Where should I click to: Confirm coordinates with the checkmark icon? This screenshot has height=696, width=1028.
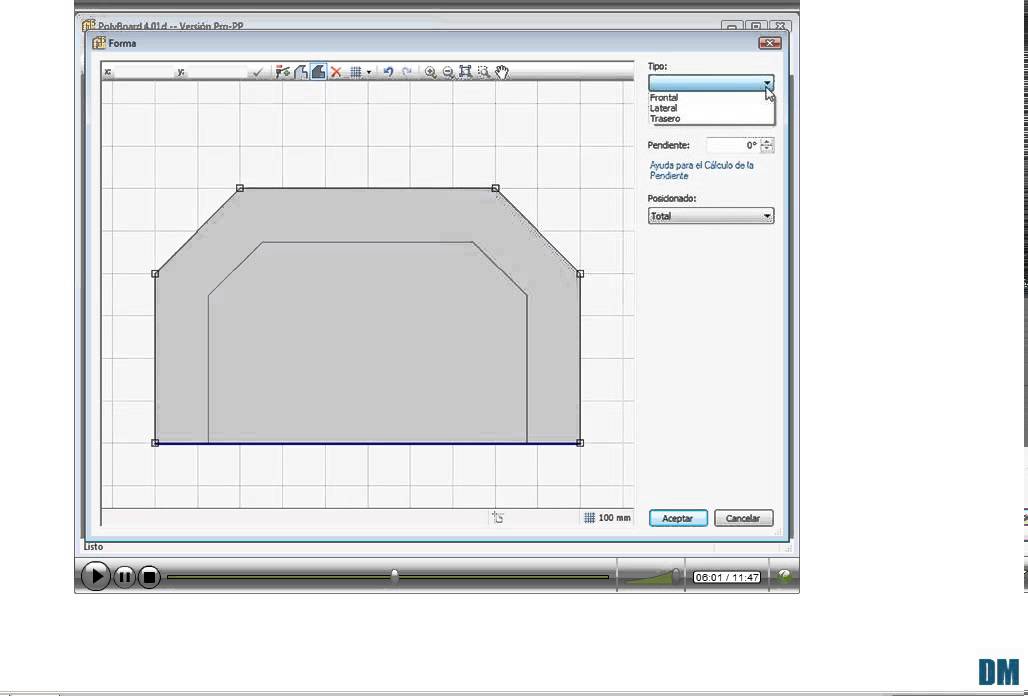tap(258, 72)
